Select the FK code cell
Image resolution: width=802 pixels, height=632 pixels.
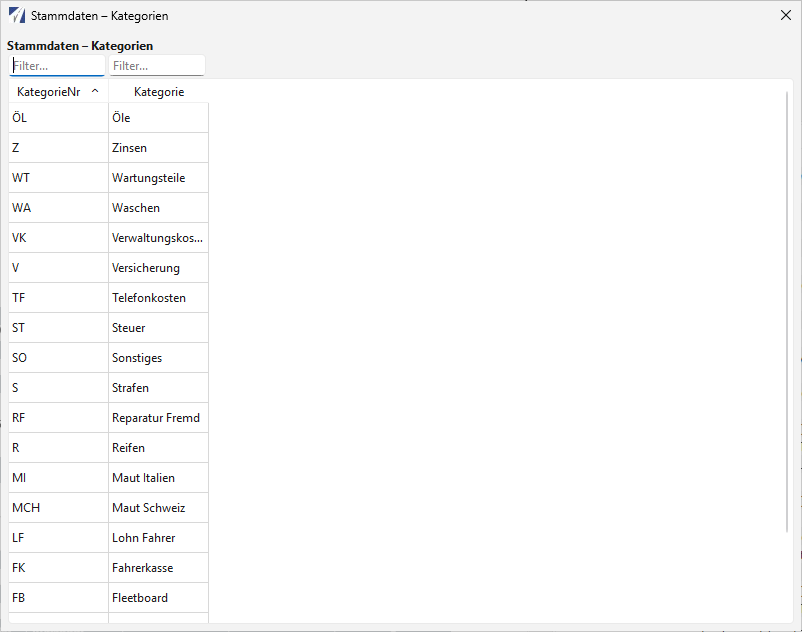pyautogui.click(x=58, y=568)
